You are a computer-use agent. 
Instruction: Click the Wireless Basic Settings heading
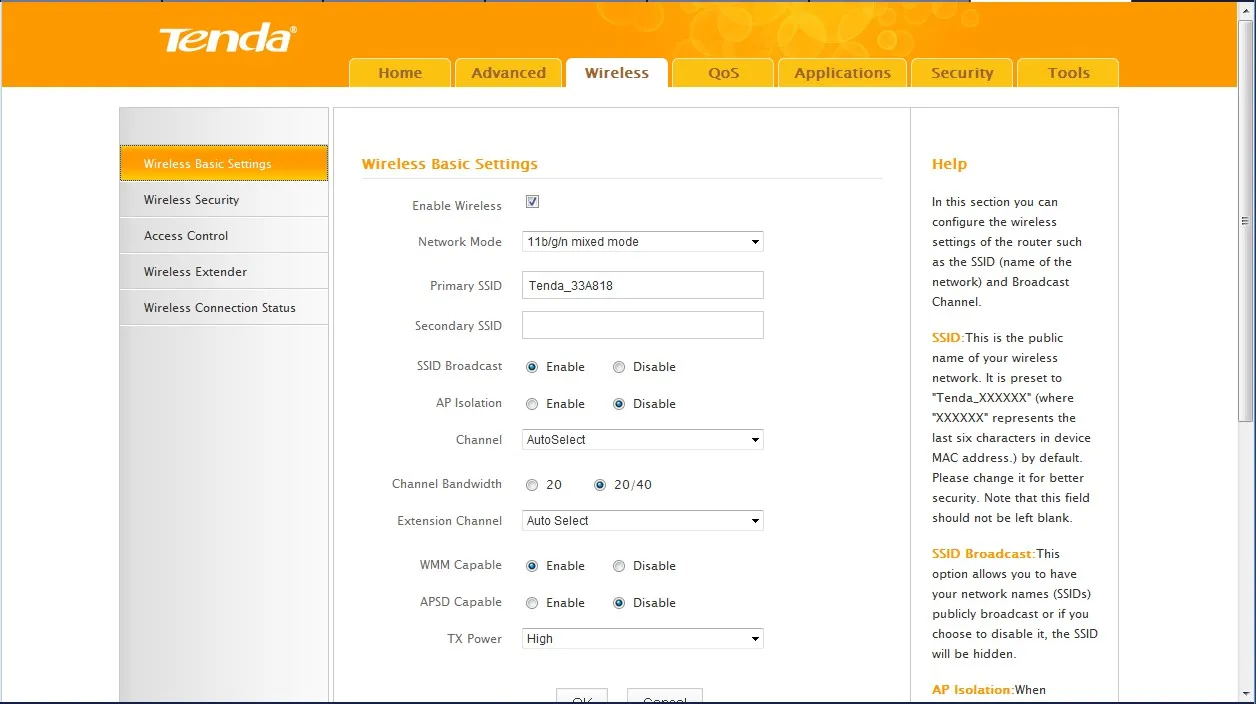(450, 164)
